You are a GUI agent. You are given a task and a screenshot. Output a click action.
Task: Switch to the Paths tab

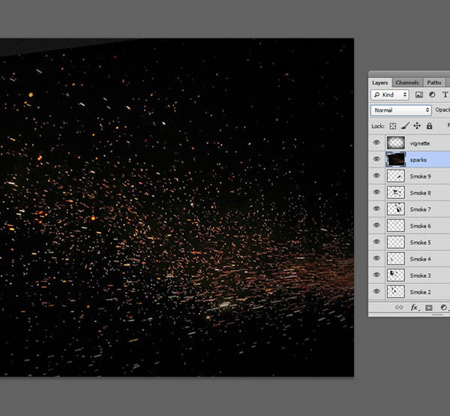point(434,82)
